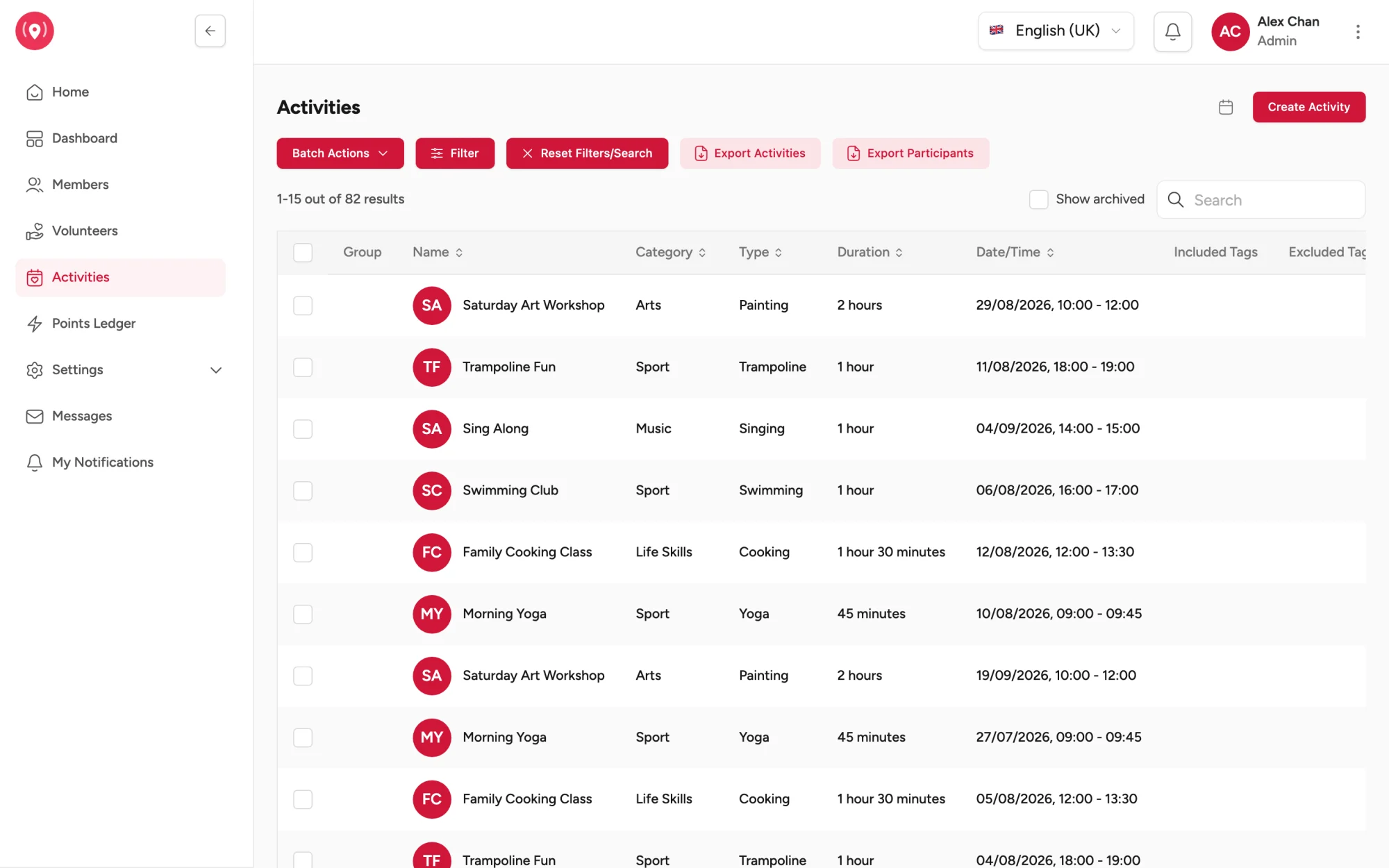
Task: Go to Home in the sidebar
Action: coord(121,92)
